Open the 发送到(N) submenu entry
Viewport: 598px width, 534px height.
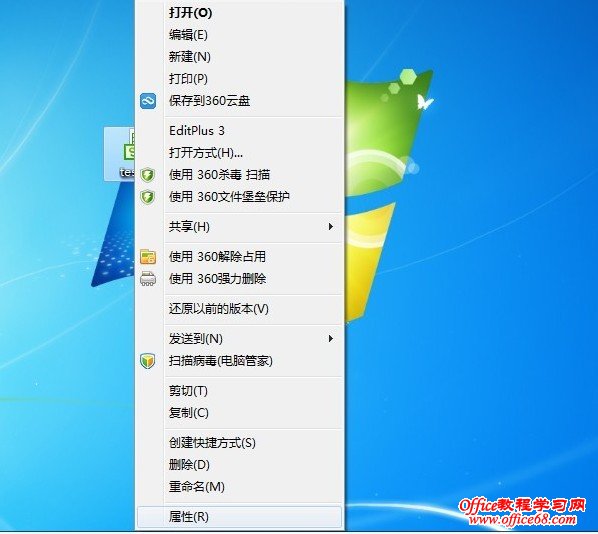pos(240,339)
